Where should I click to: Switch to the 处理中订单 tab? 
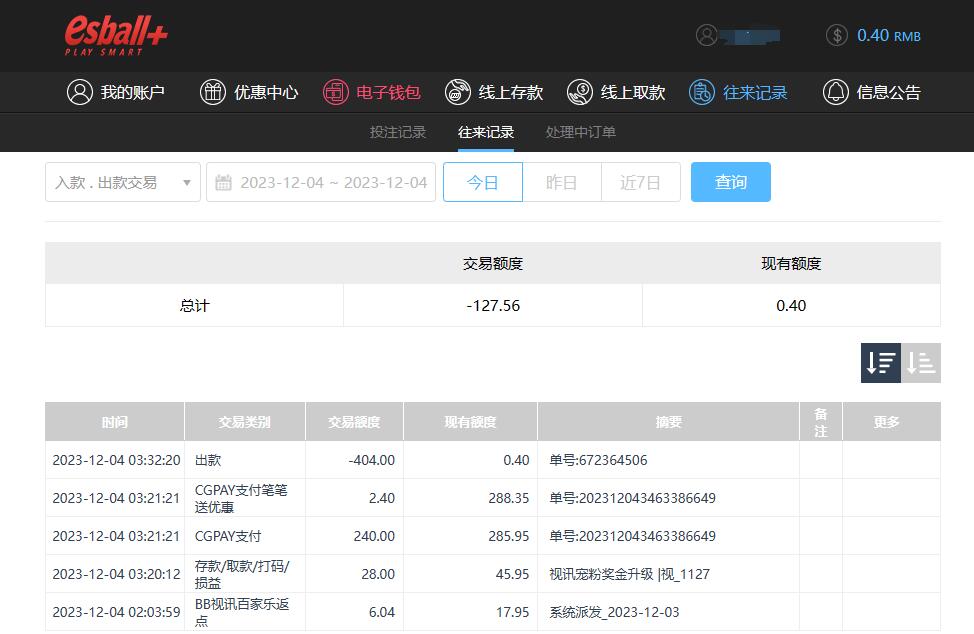[x=581, y=132]
